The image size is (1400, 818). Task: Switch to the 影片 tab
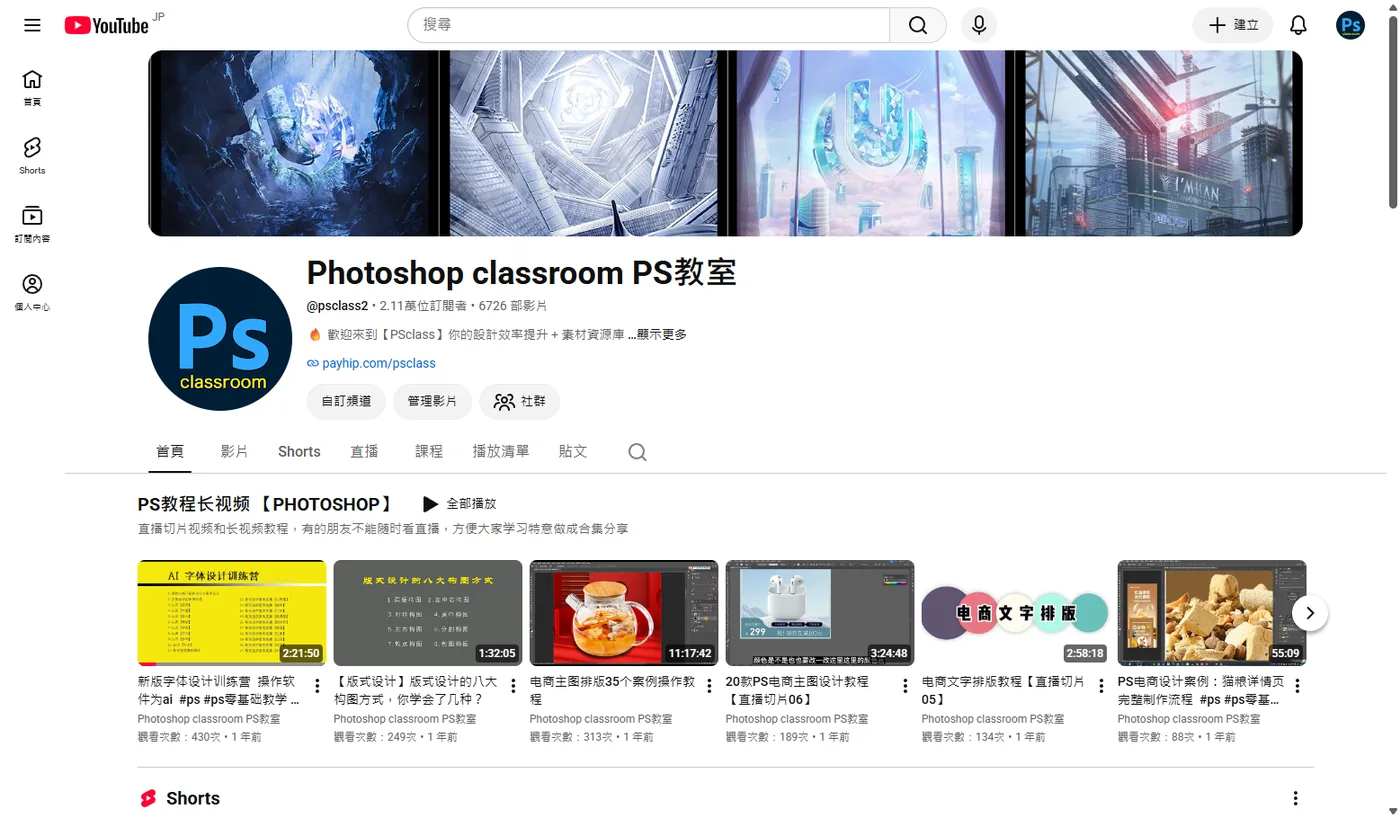234,452
